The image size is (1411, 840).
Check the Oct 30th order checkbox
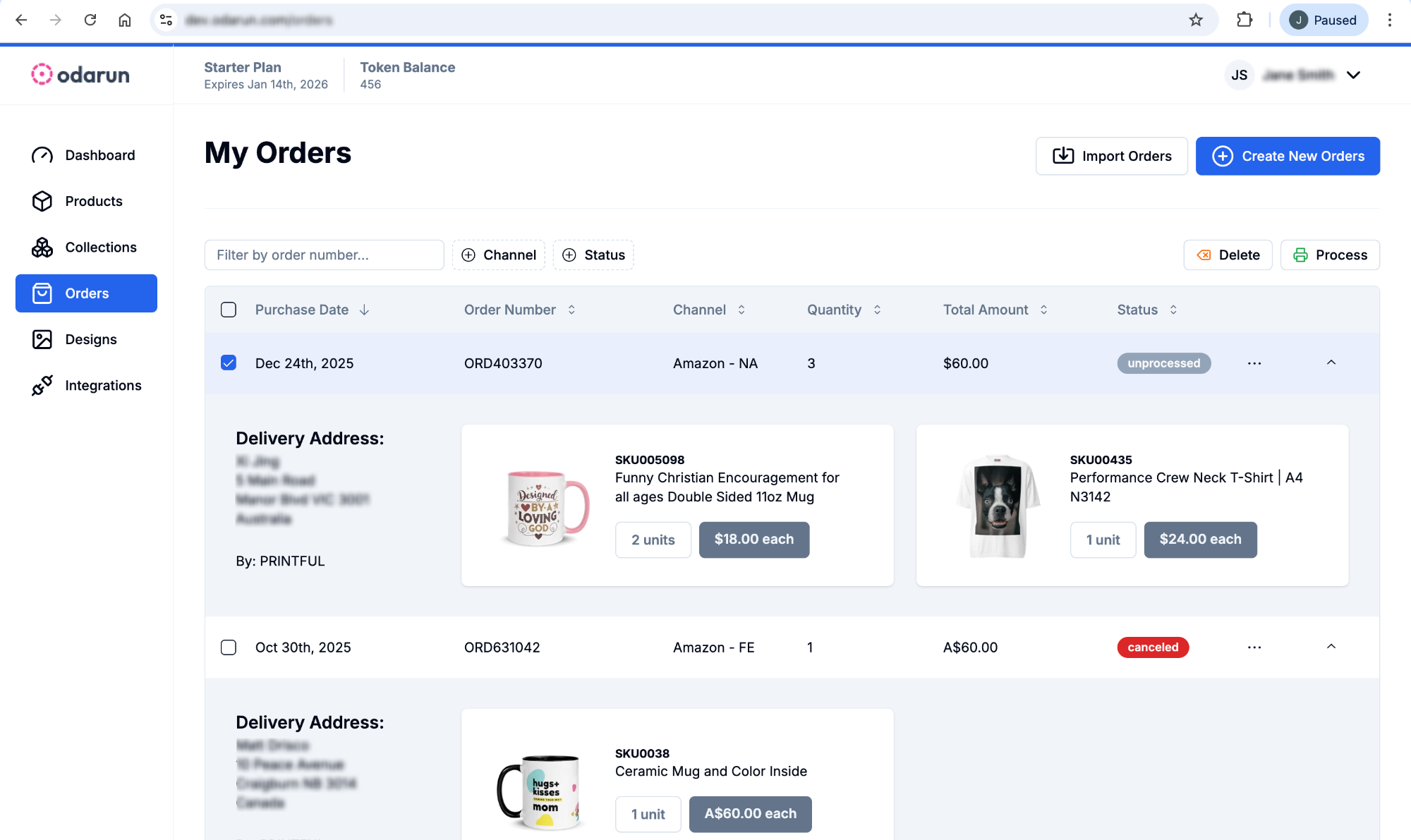229,647
